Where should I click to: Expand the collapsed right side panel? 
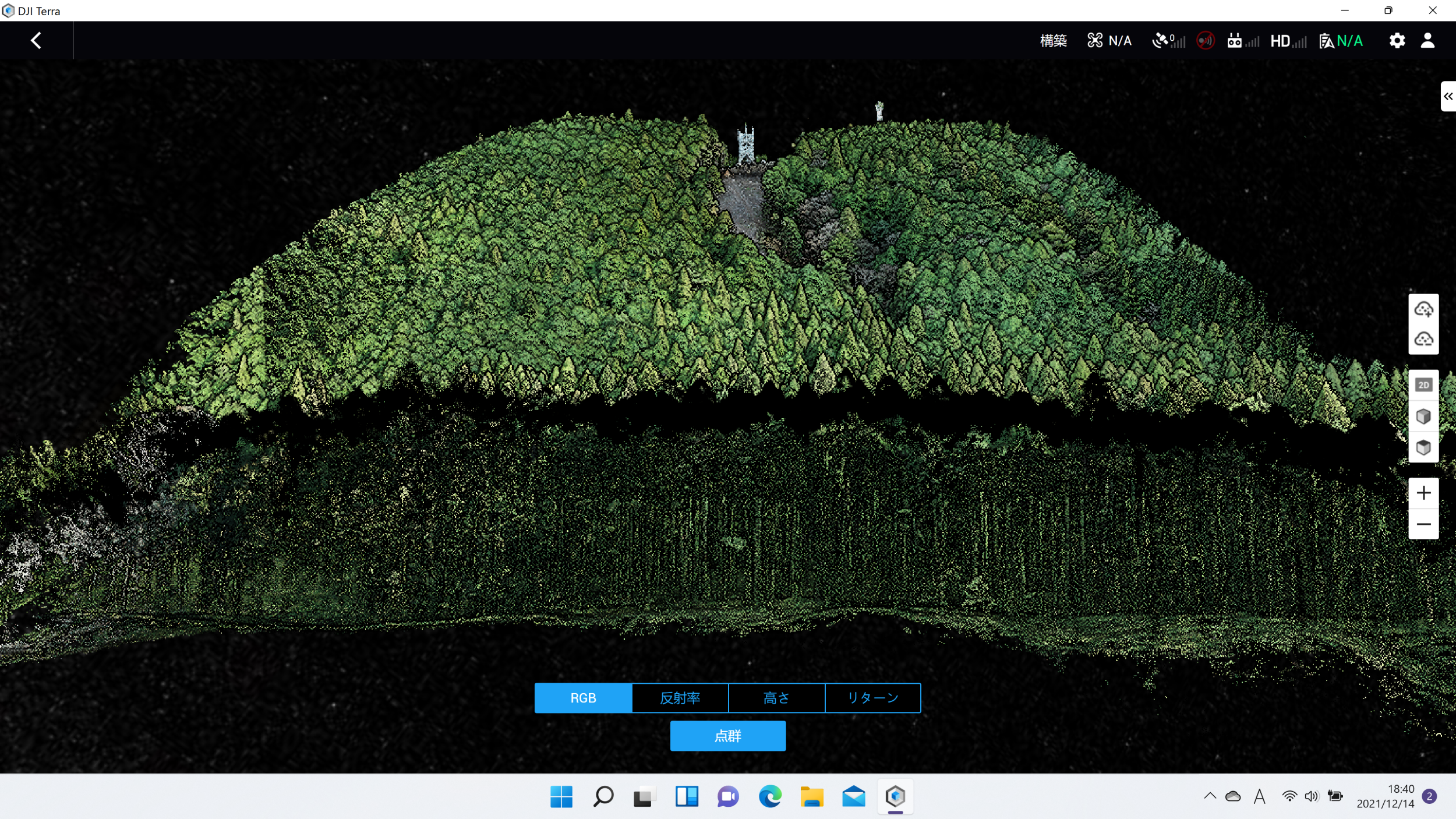(x=1448, y=96)
